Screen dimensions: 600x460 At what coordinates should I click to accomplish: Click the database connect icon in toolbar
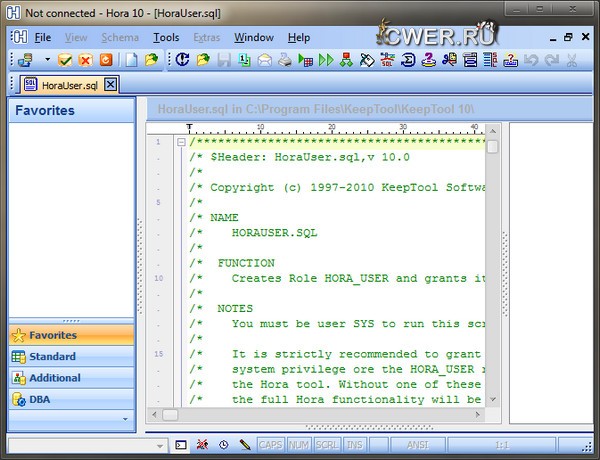click(26, 60)
